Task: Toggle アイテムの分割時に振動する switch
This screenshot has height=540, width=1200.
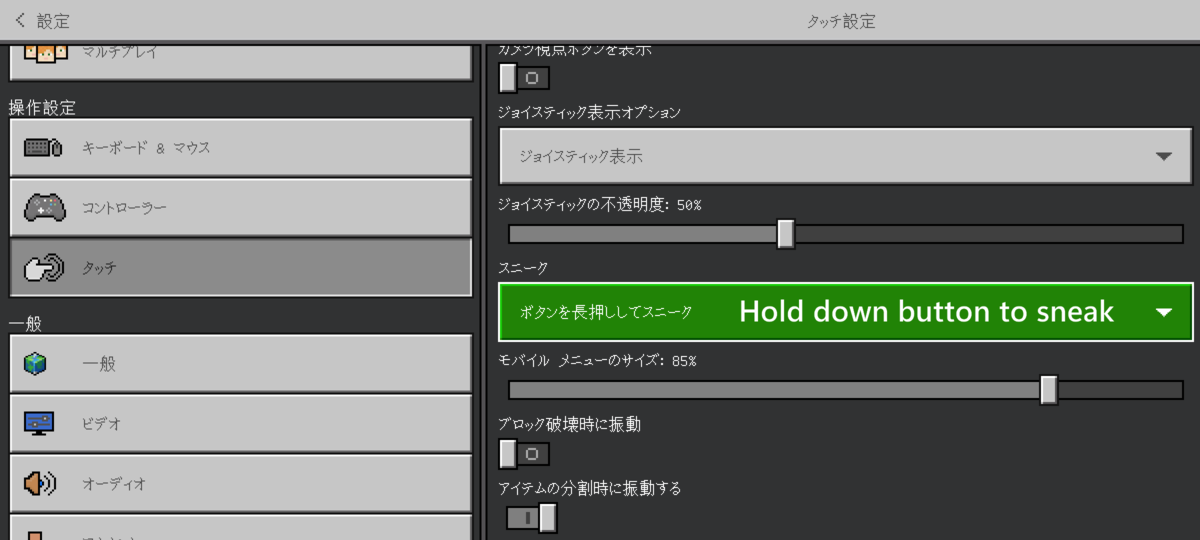Action: pyautogui.click(x=532, y=517)
